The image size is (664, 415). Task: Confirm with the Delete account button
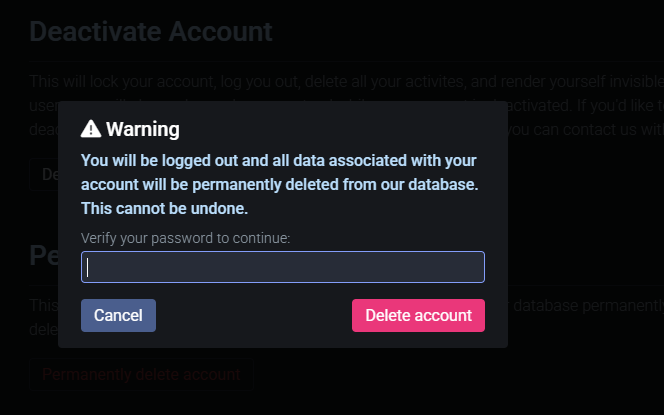point(418,315)
